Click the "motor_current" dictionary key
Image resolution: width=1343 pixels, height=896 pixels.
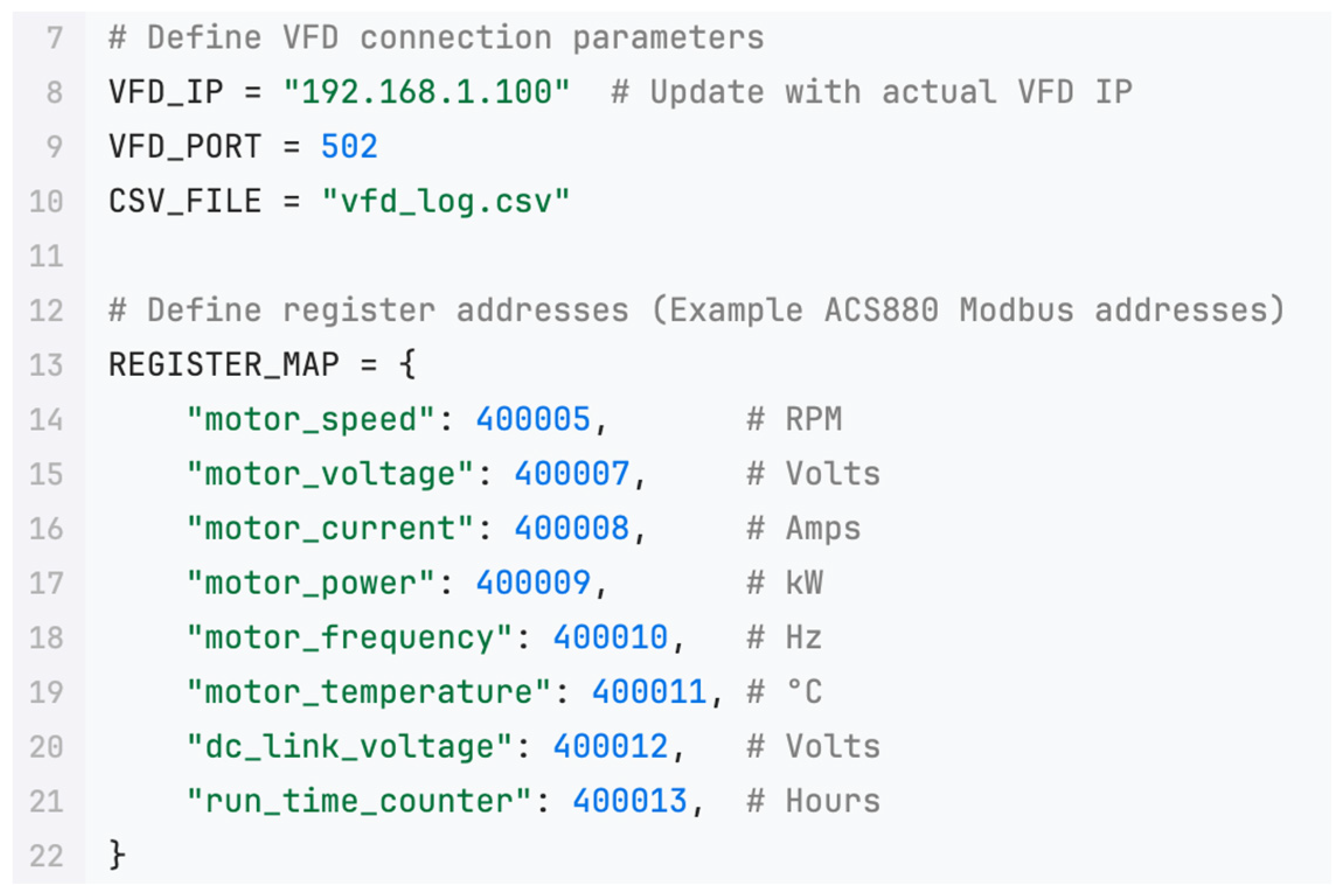[330, 529]
